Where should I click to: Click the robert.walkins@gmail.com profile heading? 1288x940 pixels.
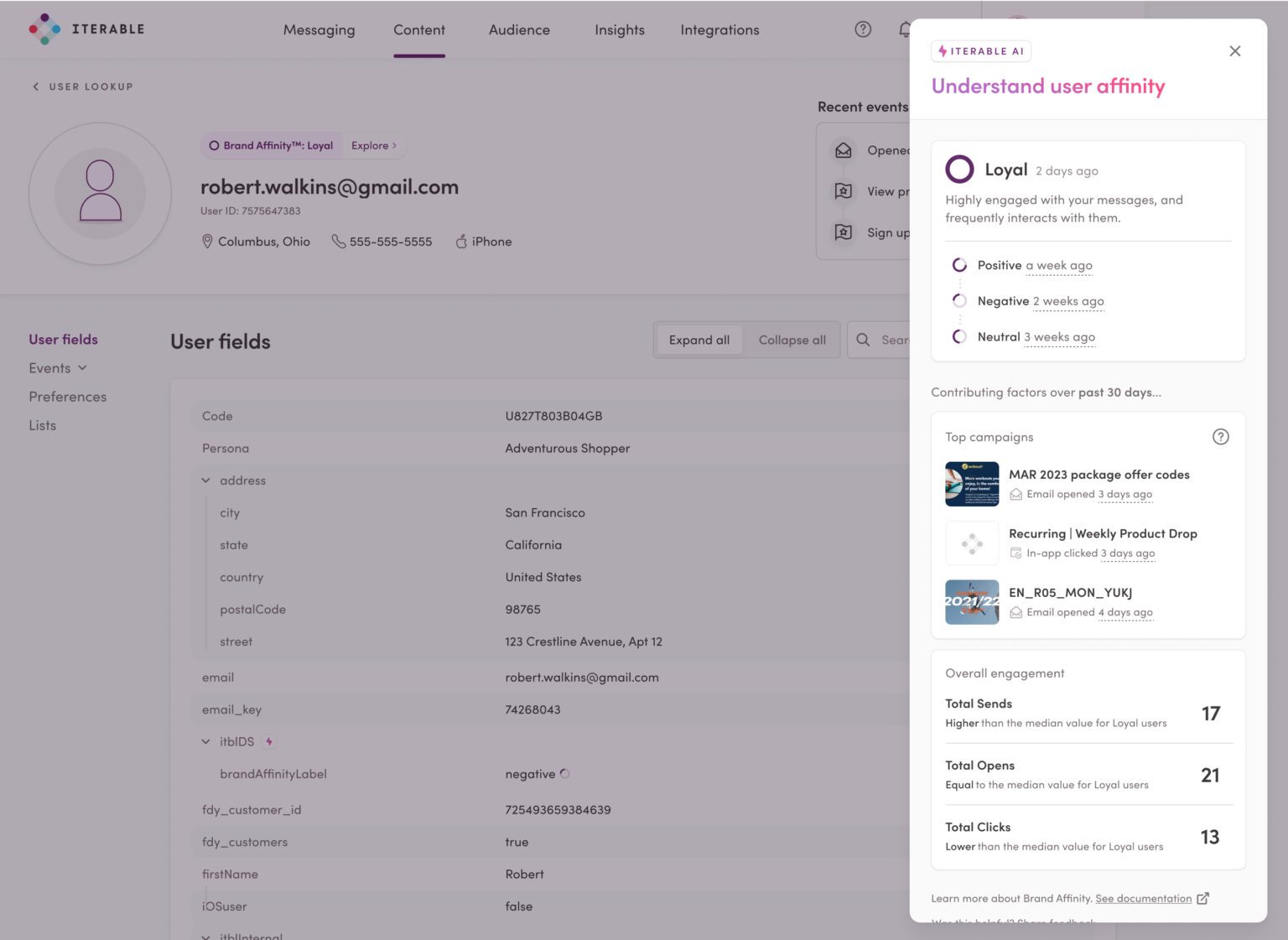330,187
